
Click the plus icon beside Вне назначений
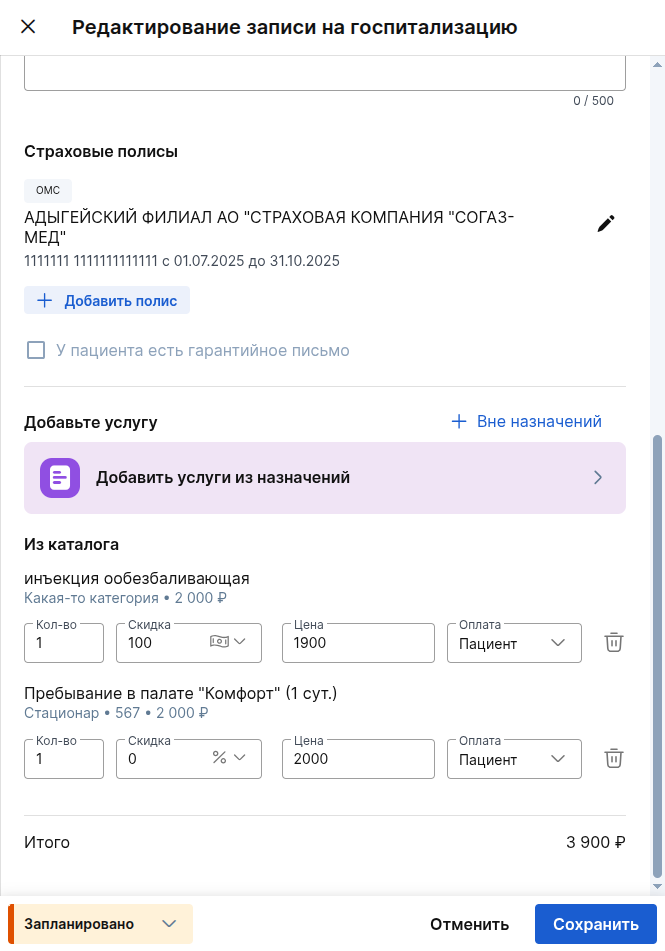coord(459,421)
